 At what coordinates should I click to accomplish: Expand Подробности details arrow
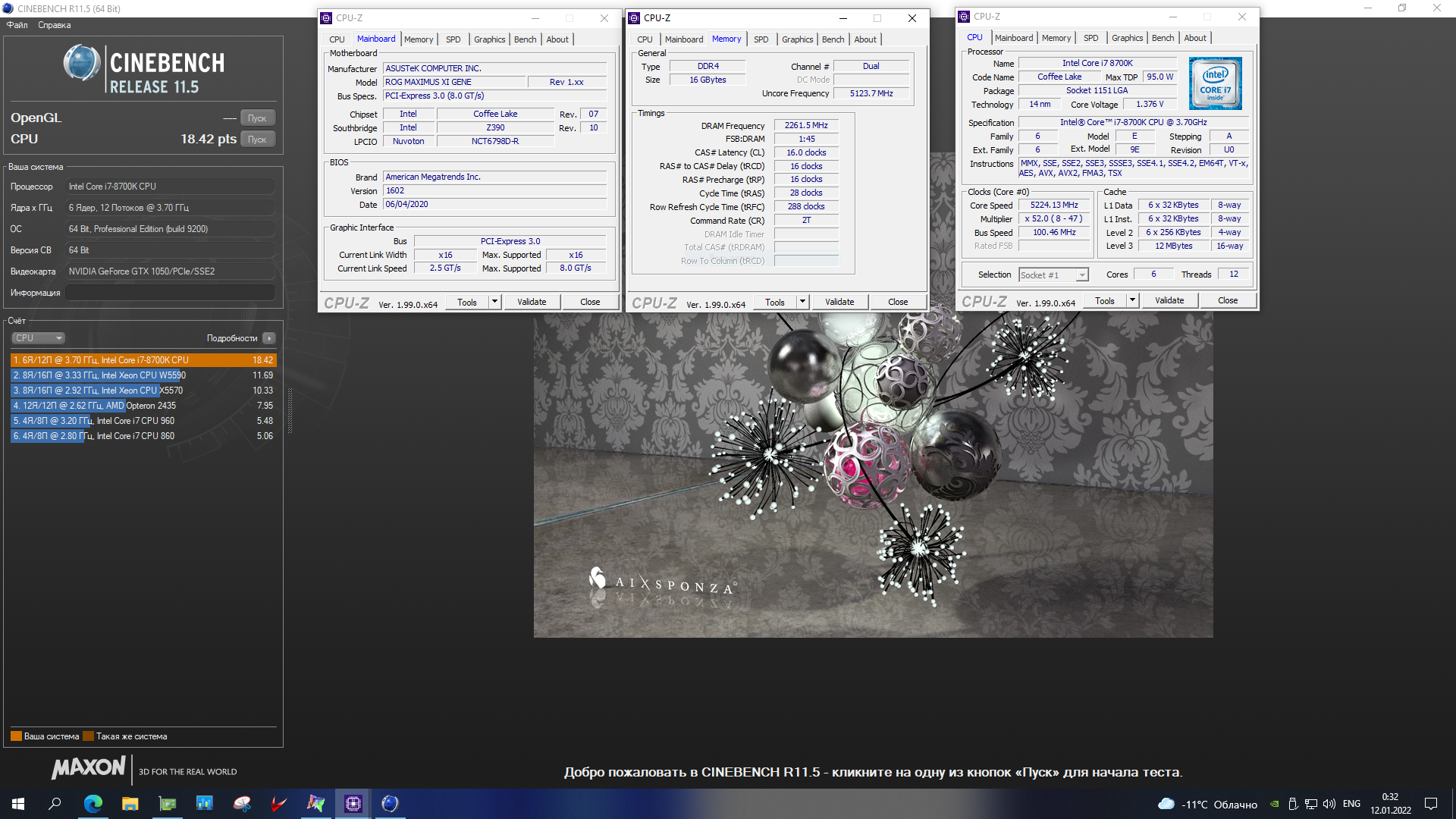269,338
